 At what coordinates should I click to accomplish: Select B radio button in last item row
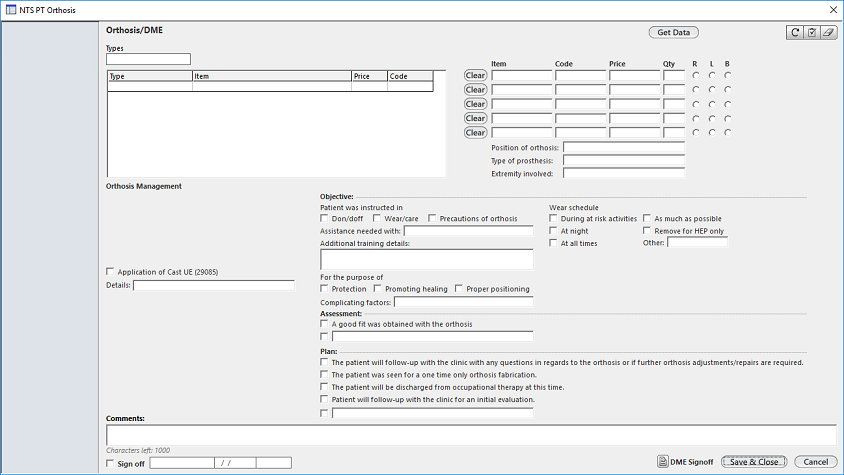727,132
